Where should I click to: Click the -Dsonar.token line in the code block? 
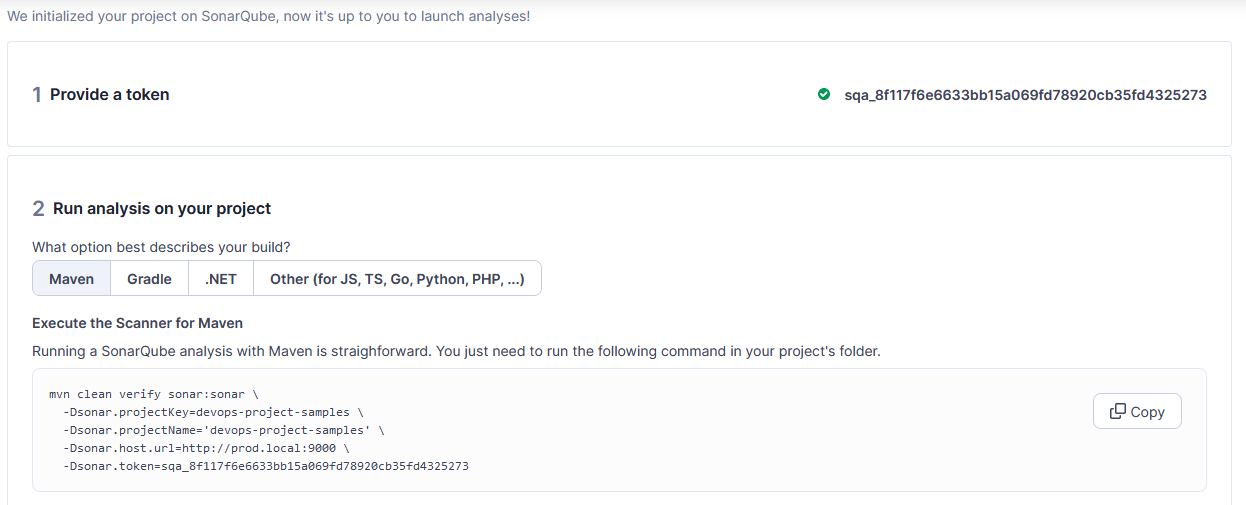tap(266, 466)
